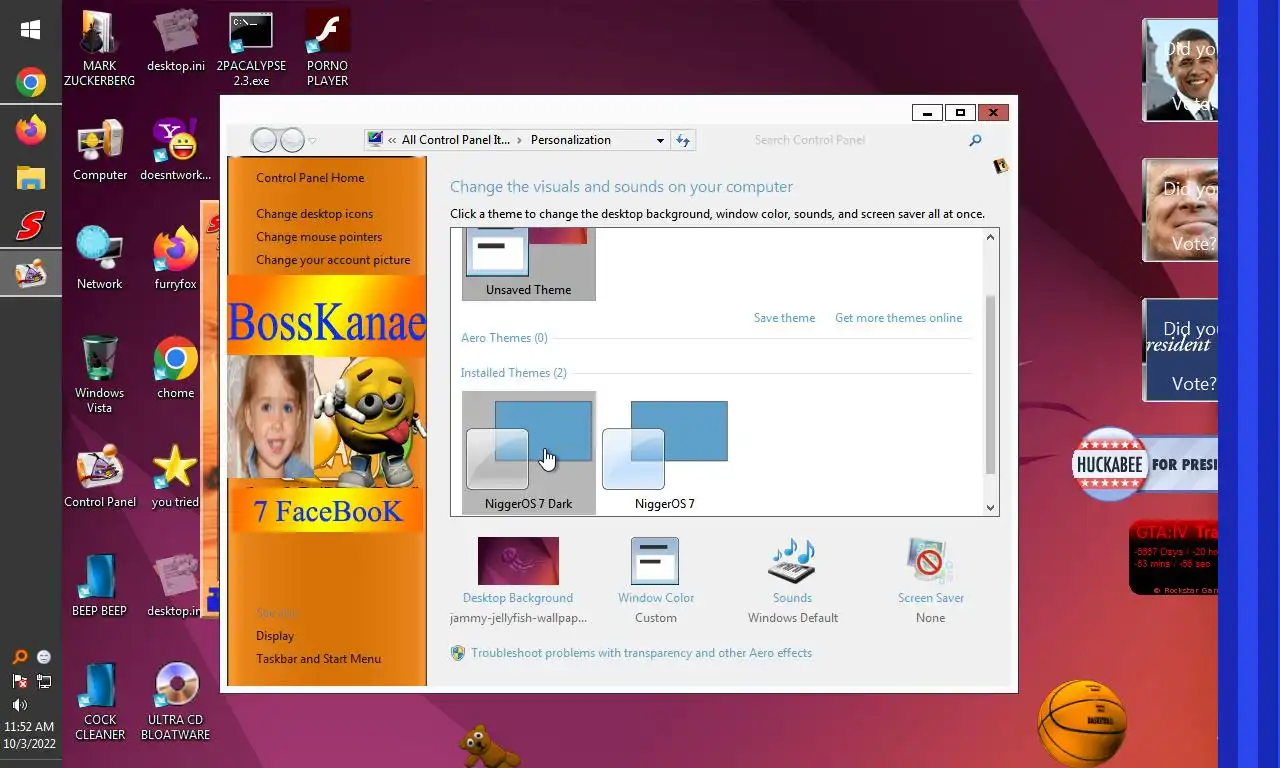Click the clock showing 11:52 AM
The width and height of the screenshot is (1280, 768).
(29, 727)
